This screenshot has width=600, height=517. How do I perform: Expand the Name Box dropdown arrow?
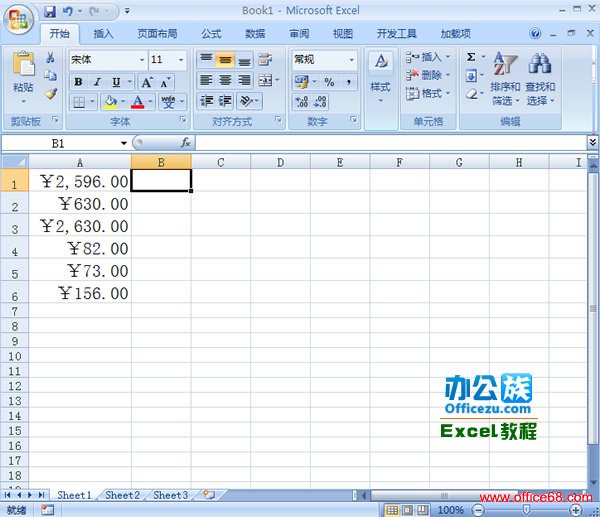click(124, 143)
